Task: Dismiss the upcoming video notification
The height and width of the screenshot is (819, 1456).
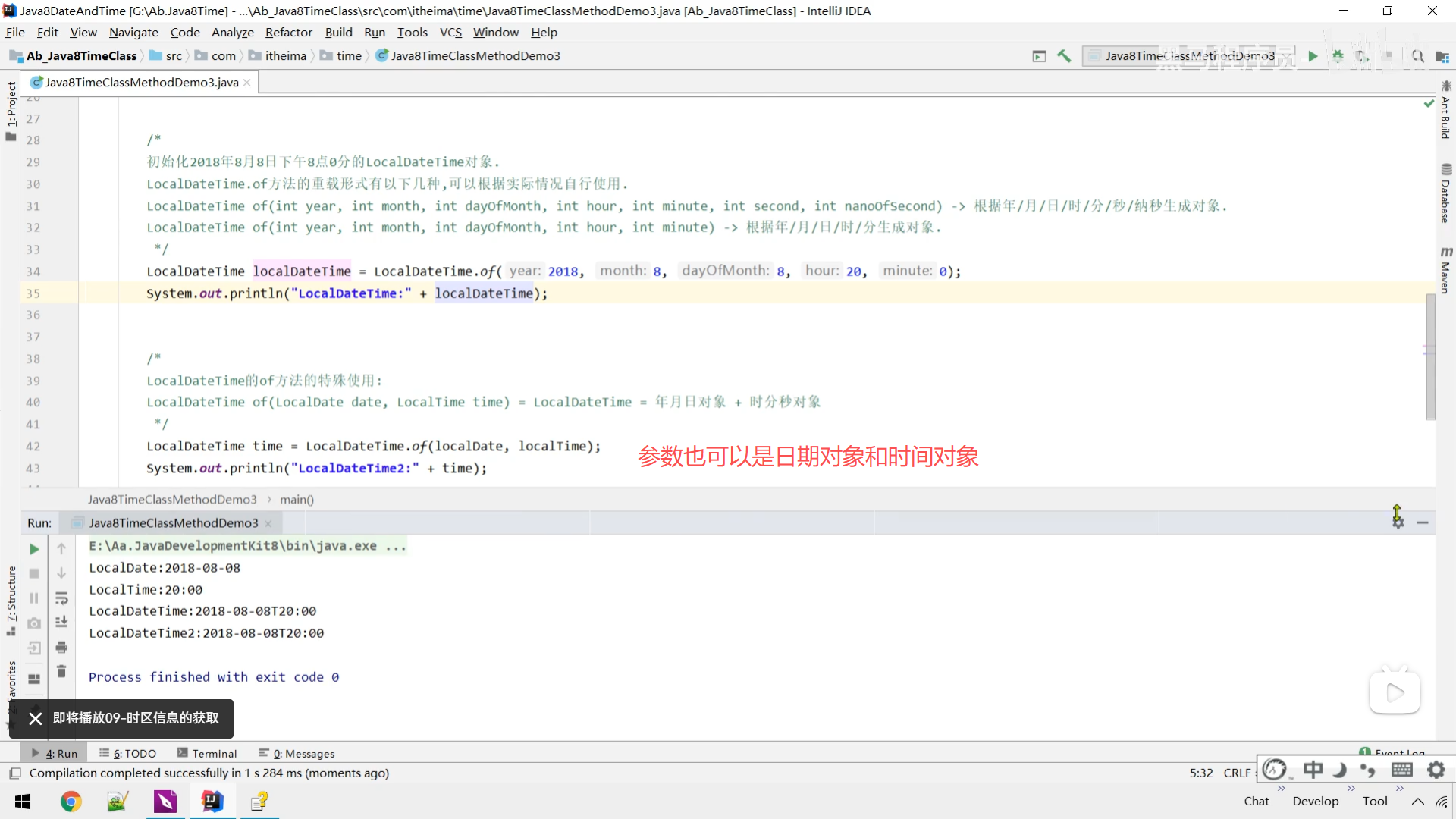Action: click(36, 718)
